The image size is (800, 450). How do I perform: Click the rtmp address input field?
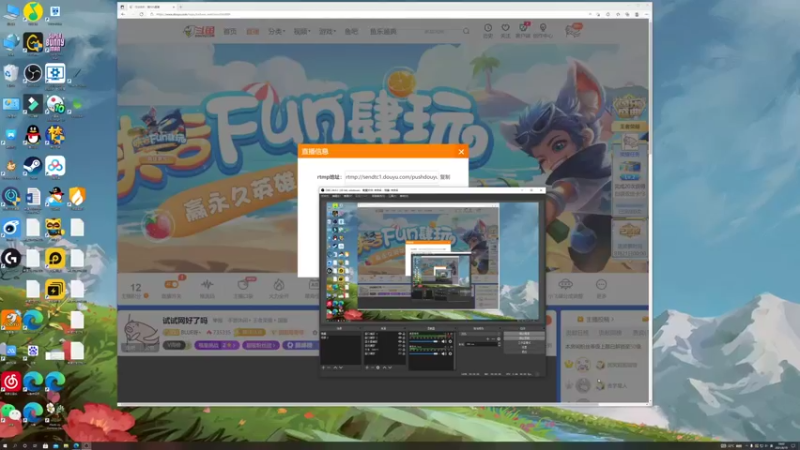[391, 177]
